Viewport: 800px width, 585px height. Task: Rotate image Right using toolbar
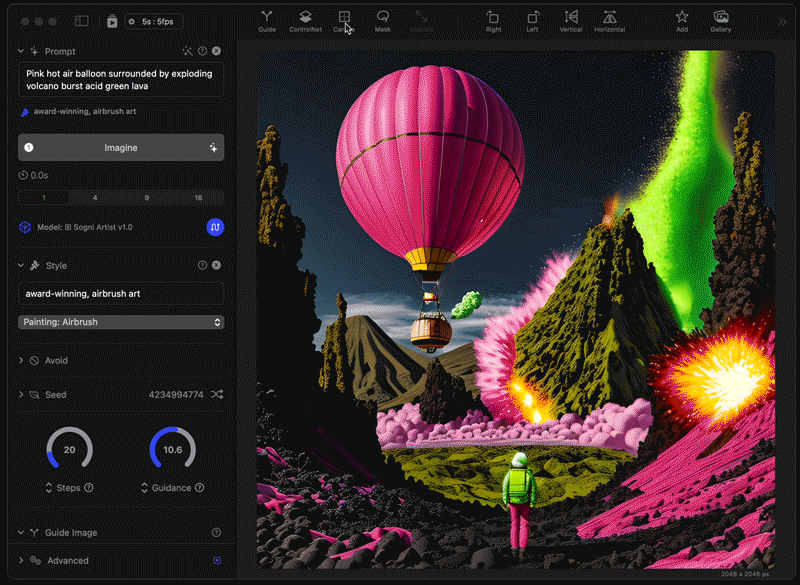point(493,21)
